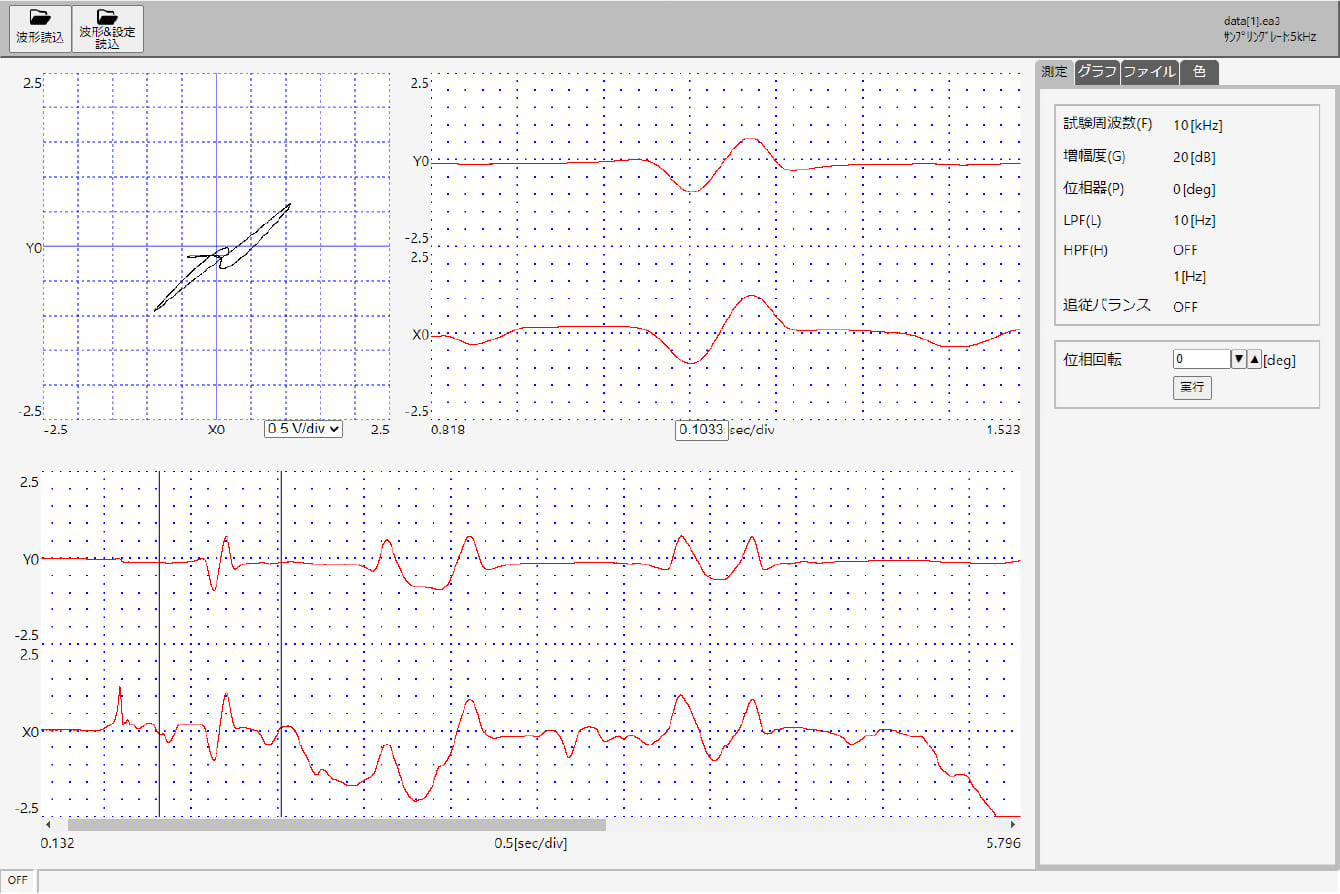Image resolution: width=1340 pixels, height=894 pixels.
Task: Click the 波形&設定読込 load button
Action: tap(107, 28)
